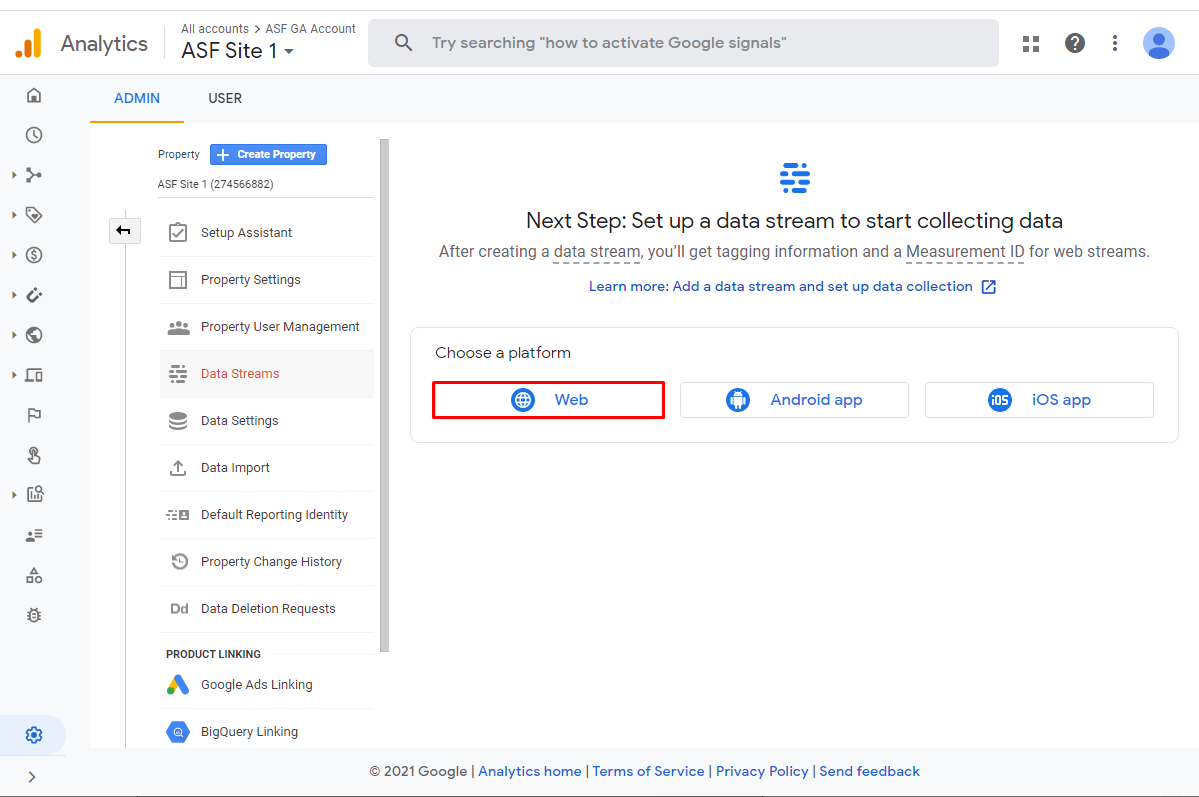Open the Tech devices icon in sidebar
Viewport: 1199px width, 797px height.
(x=34, y=375)
